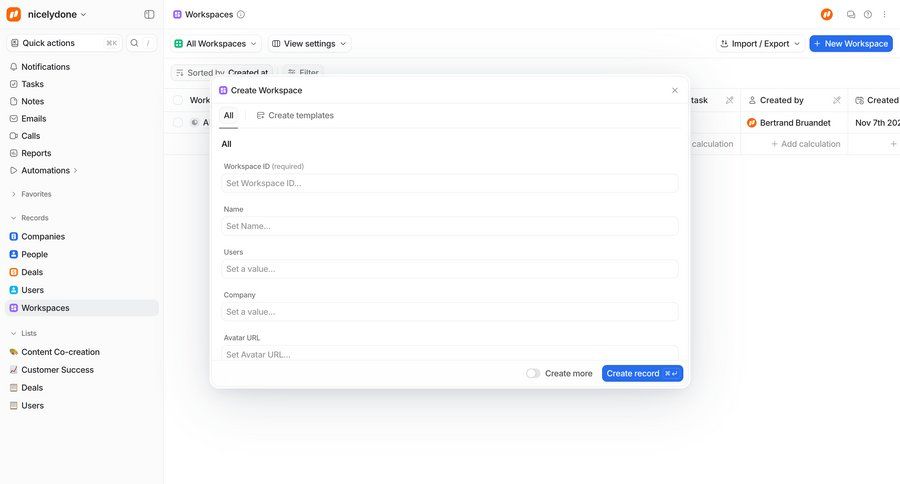Click the Filter button
The image size is (900, 484).
pyautogui.click(x=303, y=72)
